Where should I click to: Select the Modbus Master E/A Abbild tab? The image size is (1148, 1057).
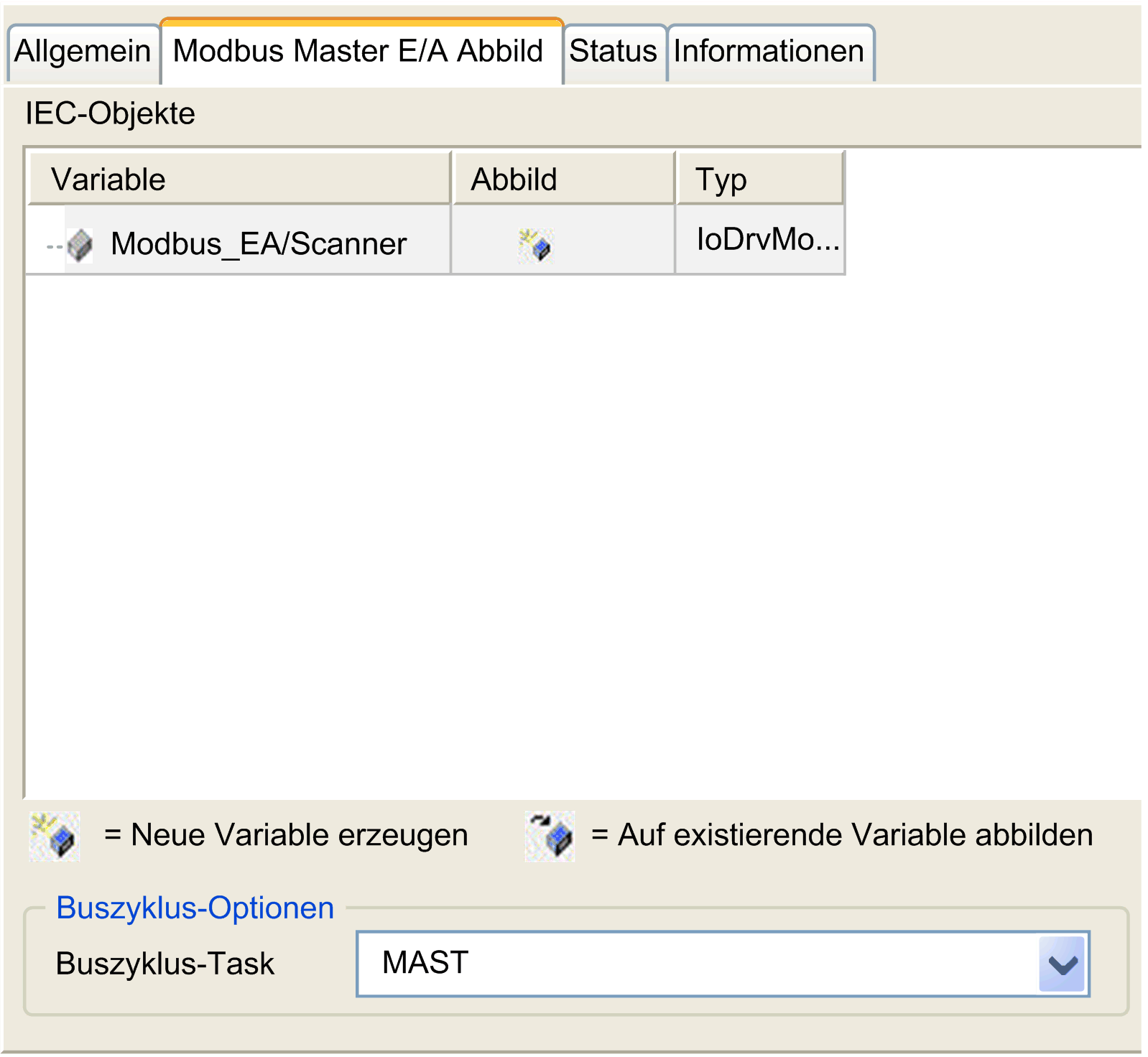(361, 51)
